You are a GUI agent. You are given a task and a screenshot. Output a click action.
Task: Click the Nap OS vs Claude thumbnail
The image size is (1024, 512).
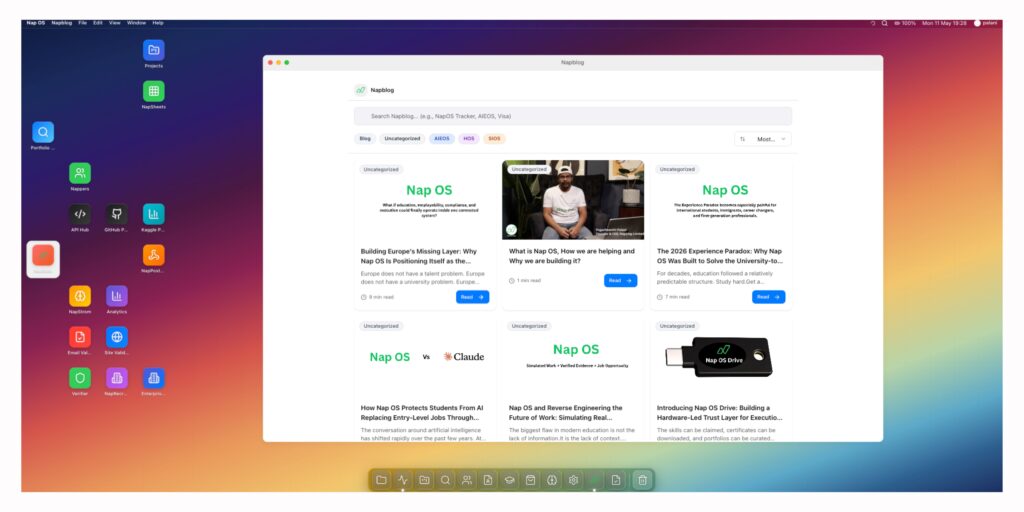[x=425, y=357]
